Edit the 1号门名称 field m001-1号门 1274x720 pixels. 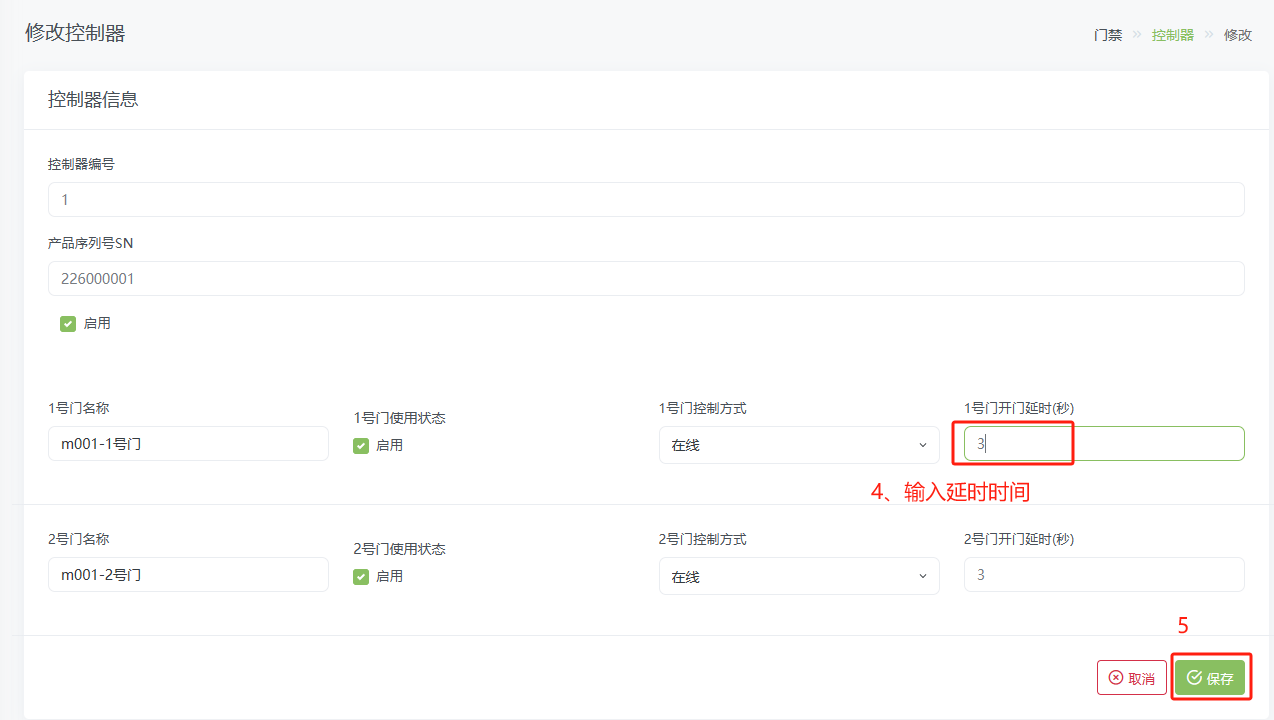point(188,444)
